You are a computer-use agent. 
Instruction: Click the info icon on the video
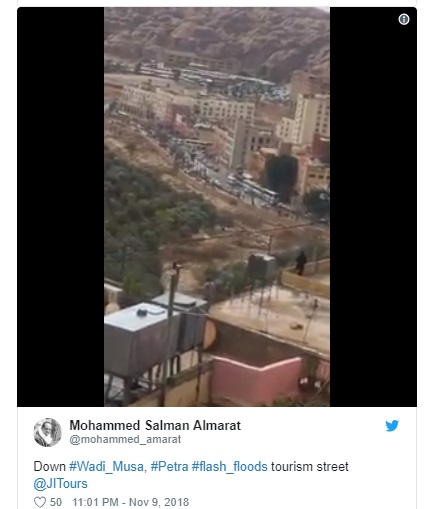click(x=404, y=19)
